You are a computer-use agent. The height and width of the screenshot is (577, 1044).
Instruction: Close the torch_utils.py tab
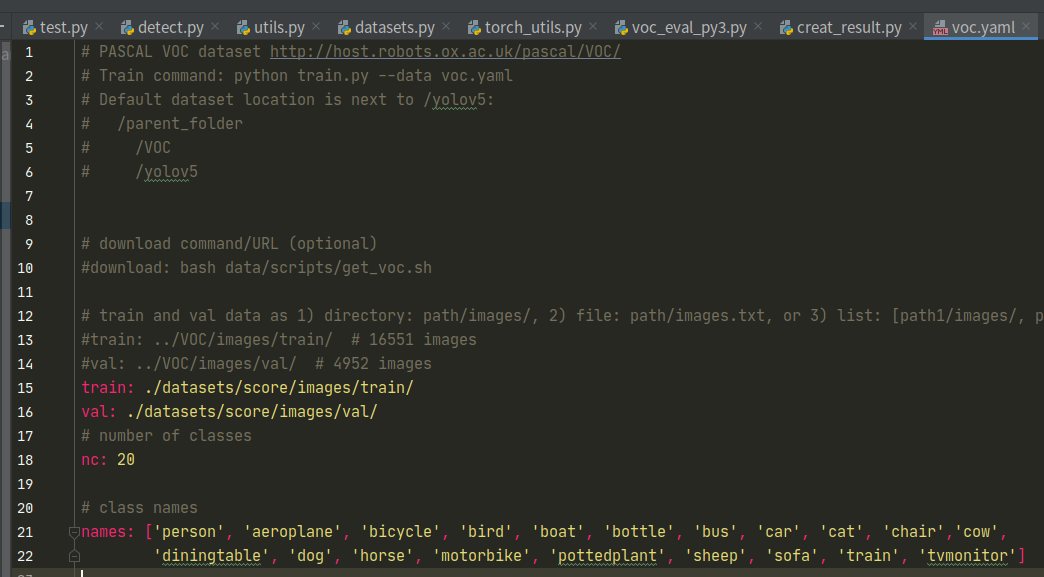click(593, 27)
